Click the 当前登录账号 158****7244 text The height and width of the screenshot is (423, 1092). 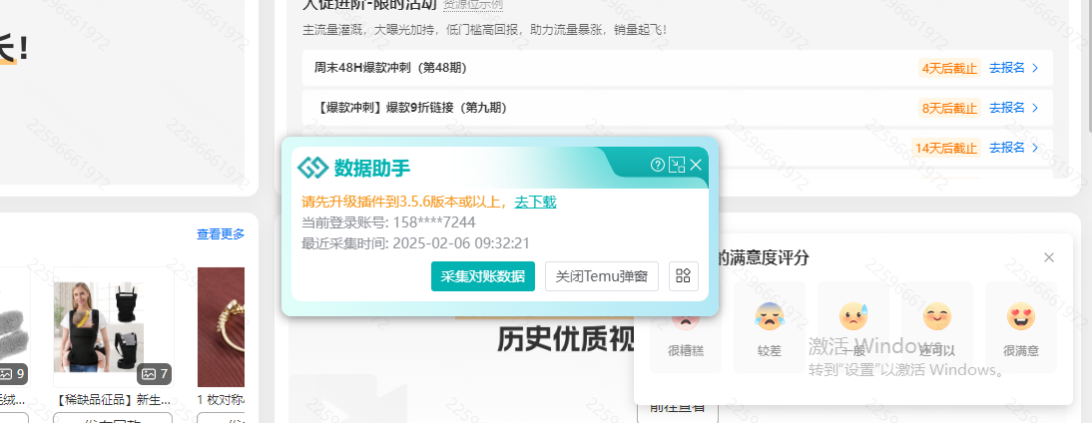point(389,222)
